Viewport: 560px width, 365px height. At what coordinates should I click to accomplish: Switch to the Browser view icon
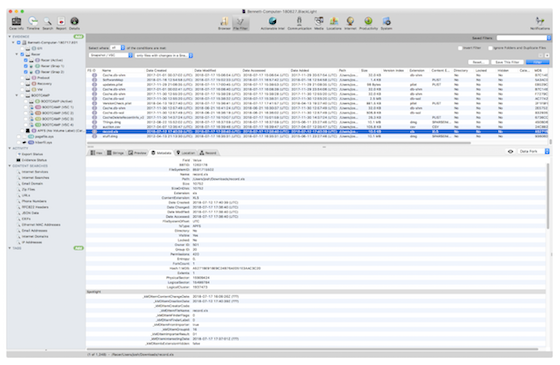[x=224, y=21]
